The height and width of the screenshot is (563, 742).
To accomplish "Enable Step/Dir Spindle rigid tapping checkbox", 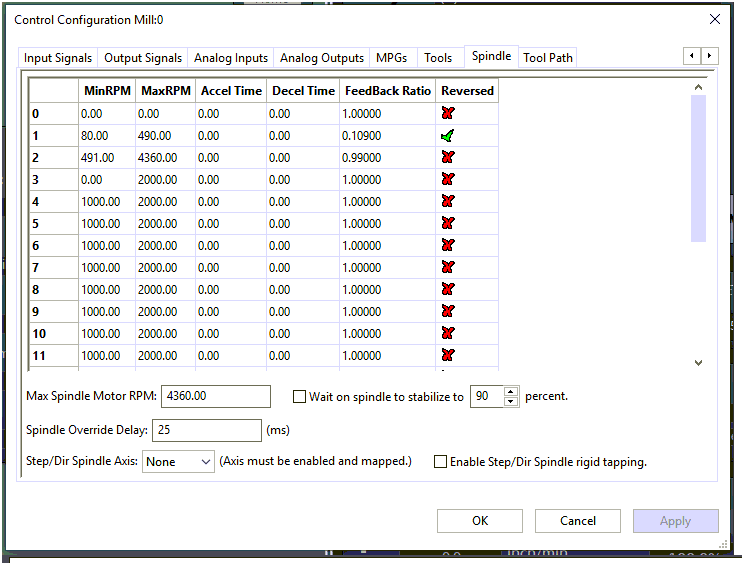I will click(440, 462).
